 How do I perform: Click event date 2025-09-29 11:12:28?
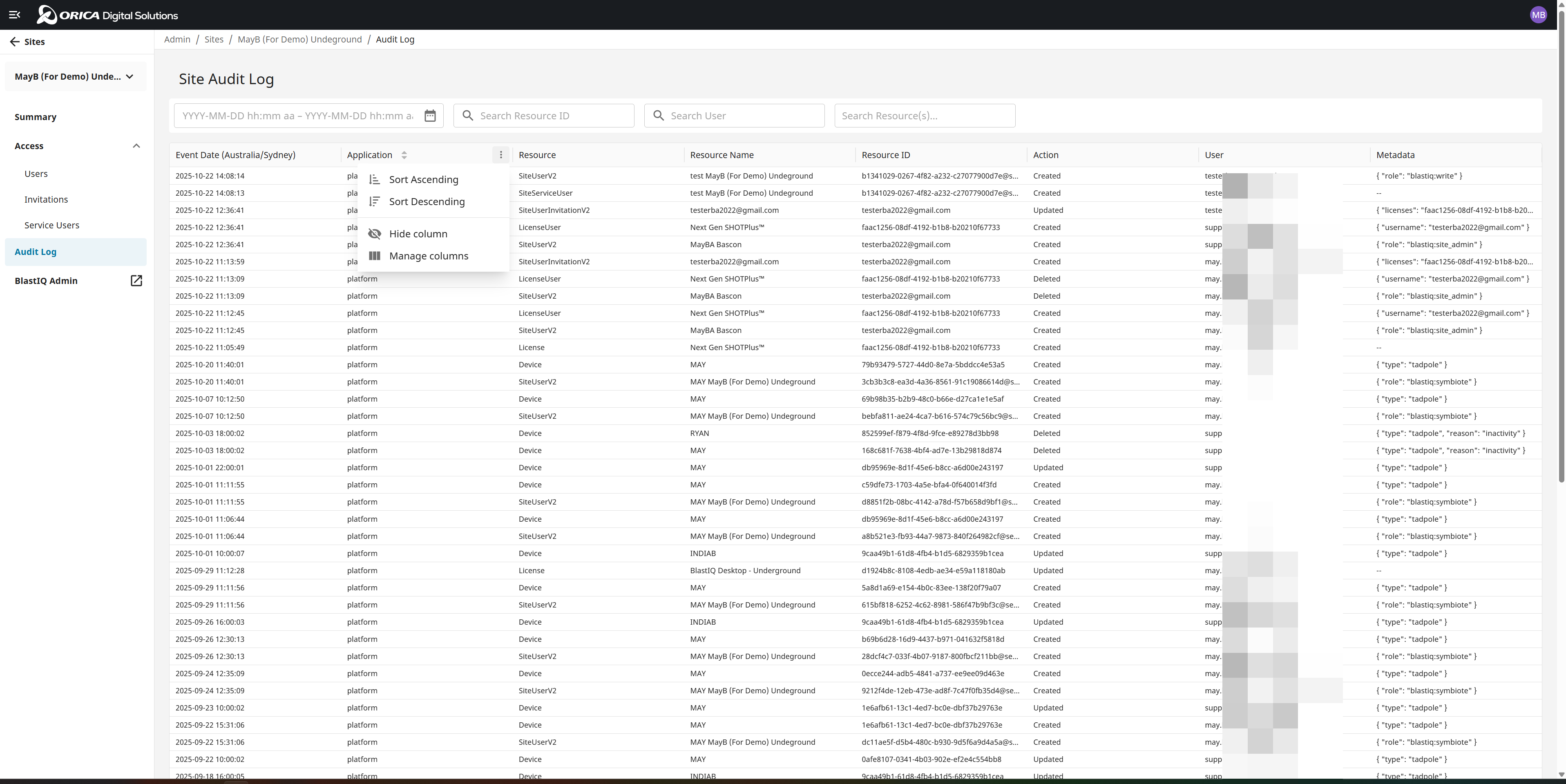[x=210, y=571]
